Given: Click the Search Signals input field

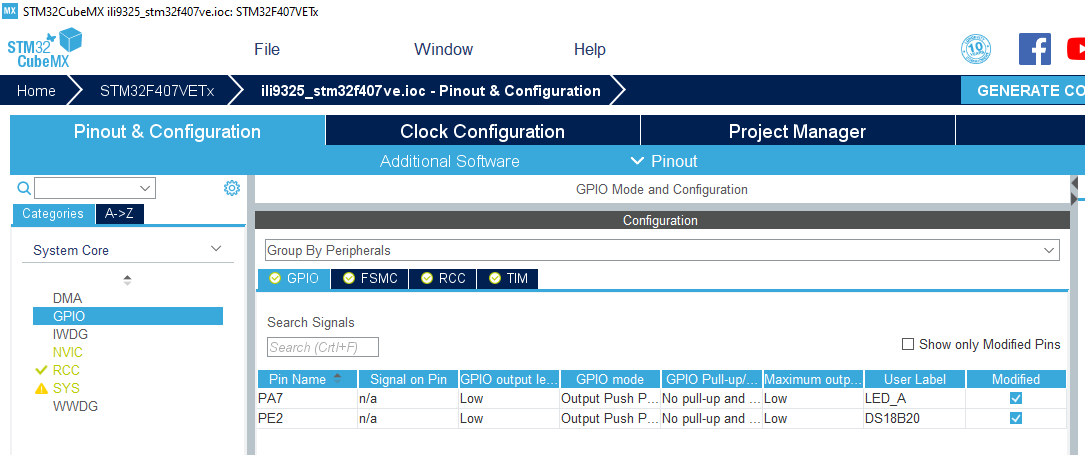Looking at the screenshot, I should [323, 347].
